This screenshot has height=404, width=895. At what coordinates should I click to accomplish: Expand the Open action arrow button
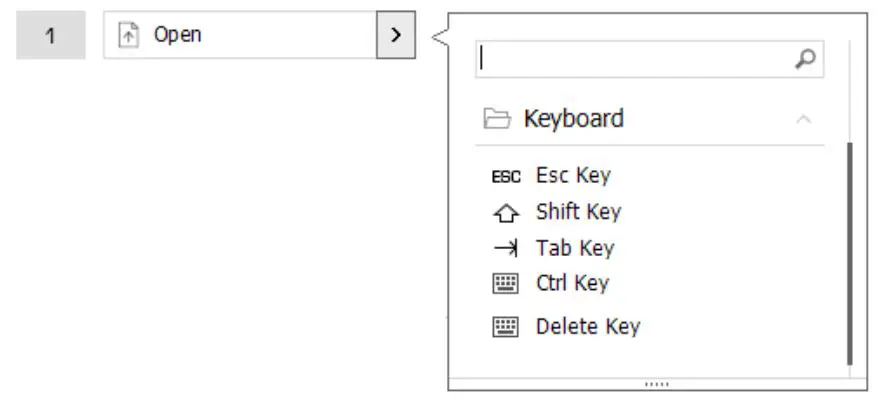396,35
